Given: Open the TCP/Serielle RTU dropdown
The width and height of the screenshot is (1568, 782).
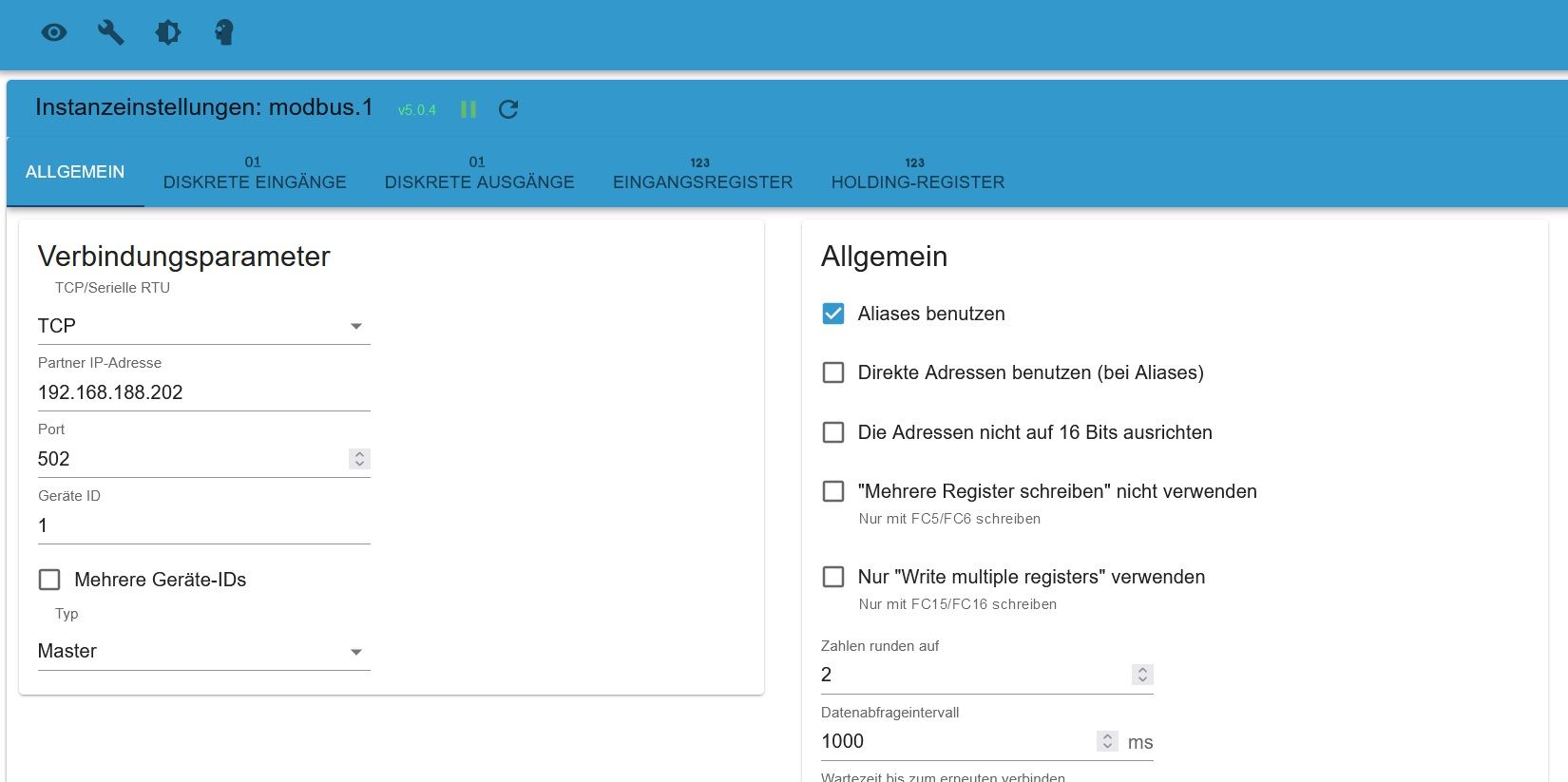Looking at the screenshot, I should (203, 326).
